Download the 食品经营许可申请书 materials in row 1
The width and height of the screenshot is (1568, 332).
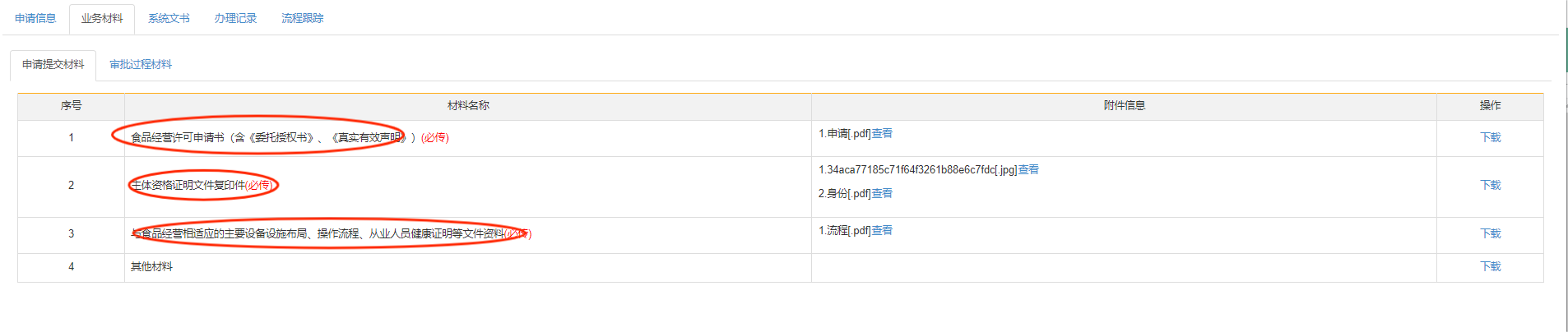click(1490, 137)
